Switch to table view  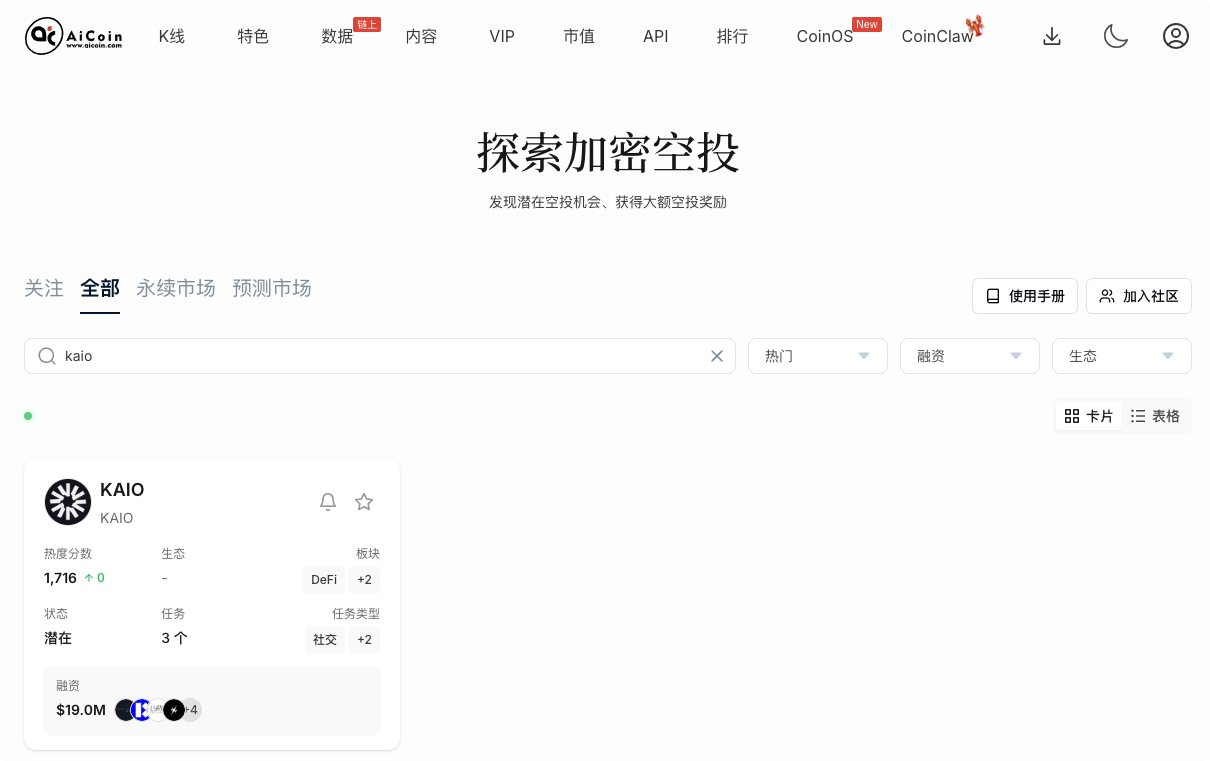[1155, 416]
